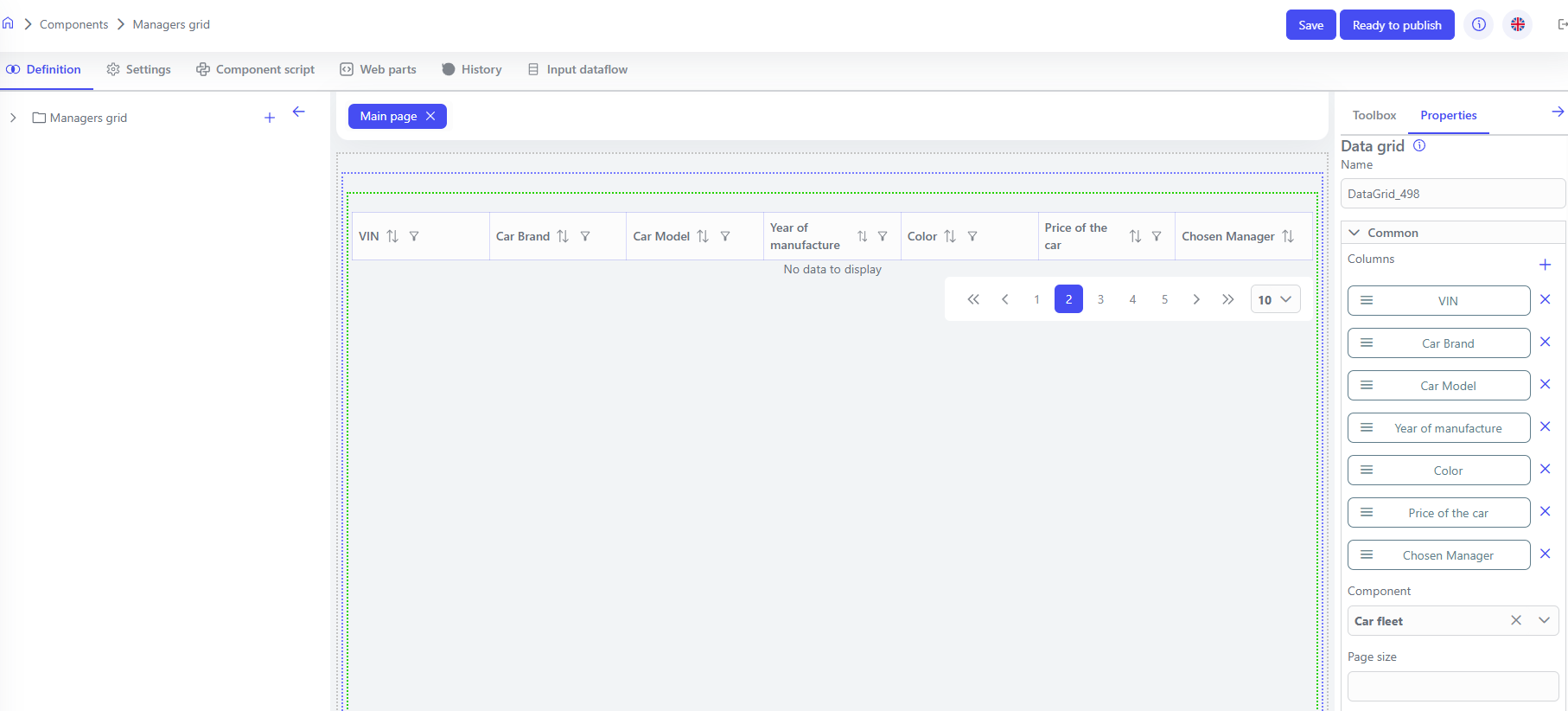Image resolution: width=1568 pixels, height=711 pixels.
Task: Open the page size 10 dropdown
Action: (1275, 299)
